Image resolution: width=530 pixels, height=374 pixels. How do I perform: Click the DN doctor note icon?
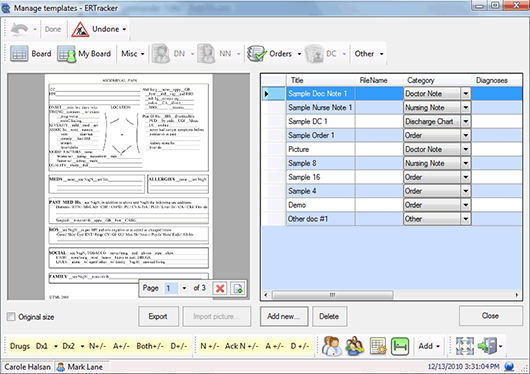coord(161,54)
